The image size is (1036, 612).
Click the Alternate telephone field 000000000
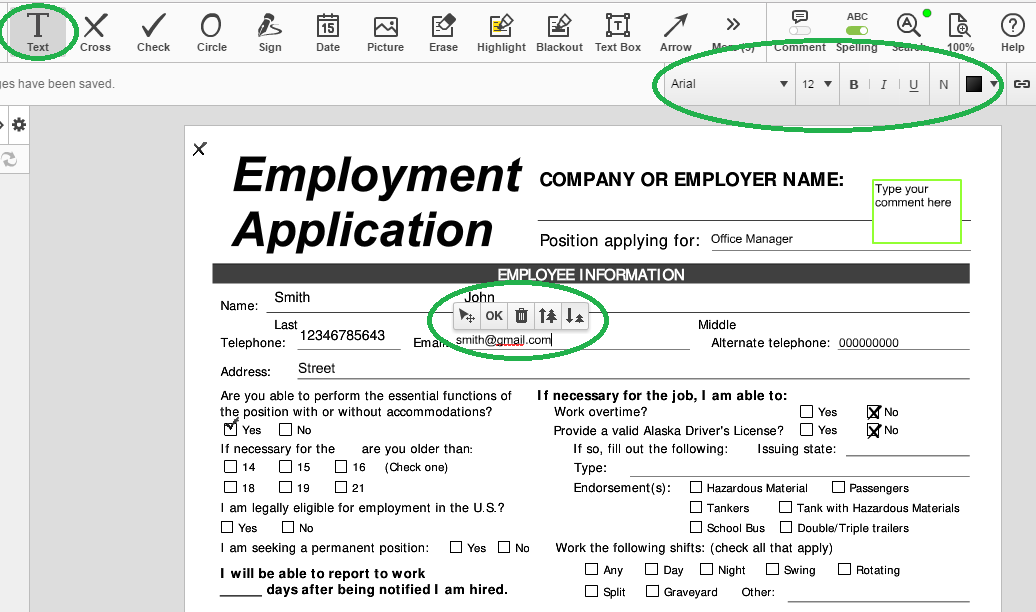(x=869, y=342)
